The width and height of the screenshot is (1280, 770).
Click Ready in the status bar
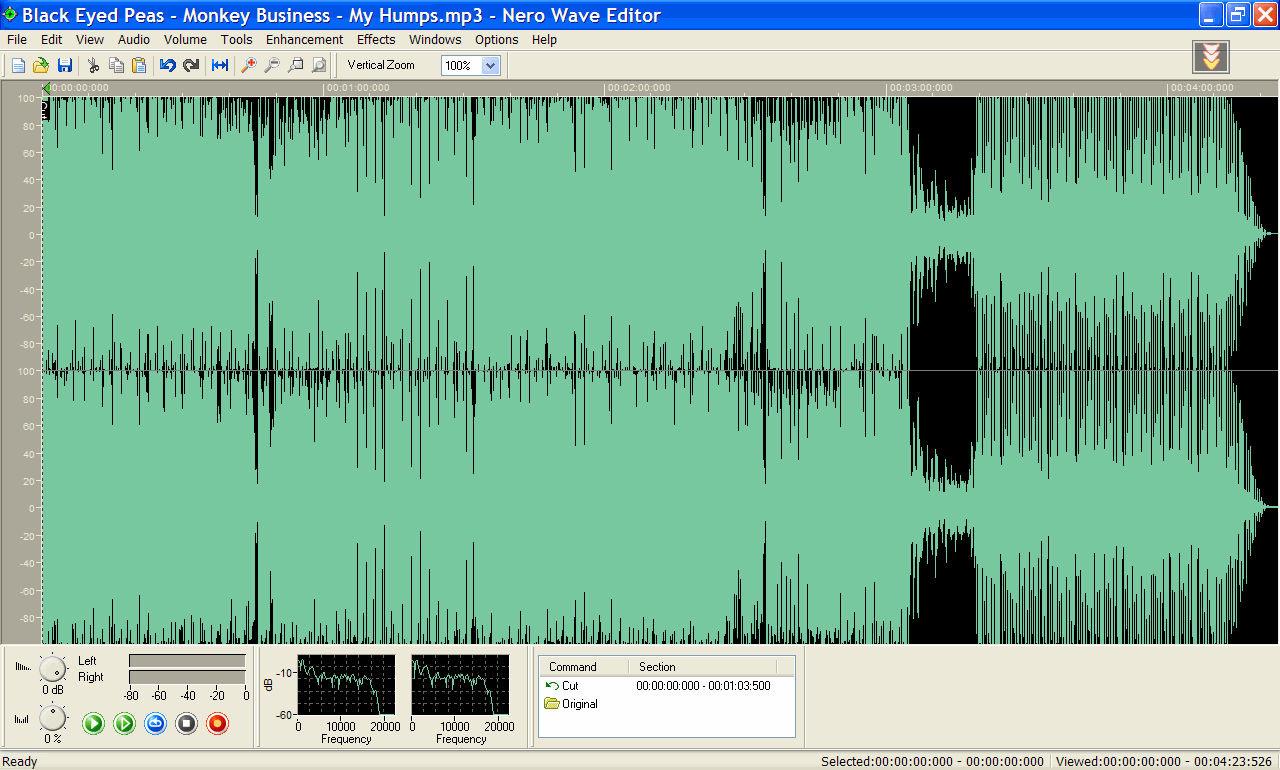pos(20,762)
